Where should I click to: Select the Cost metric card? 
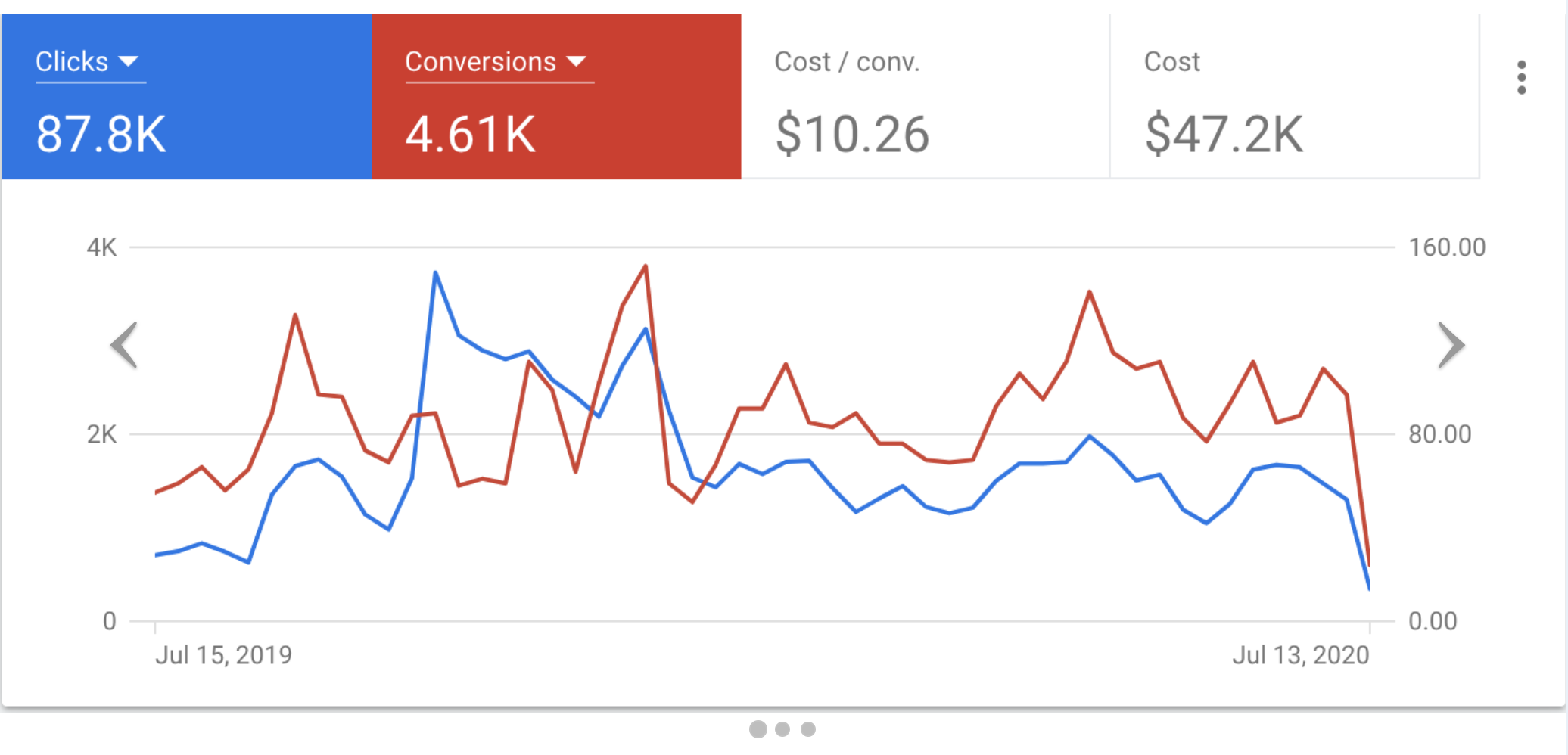pyautogui.click(x=1294, y=96)
